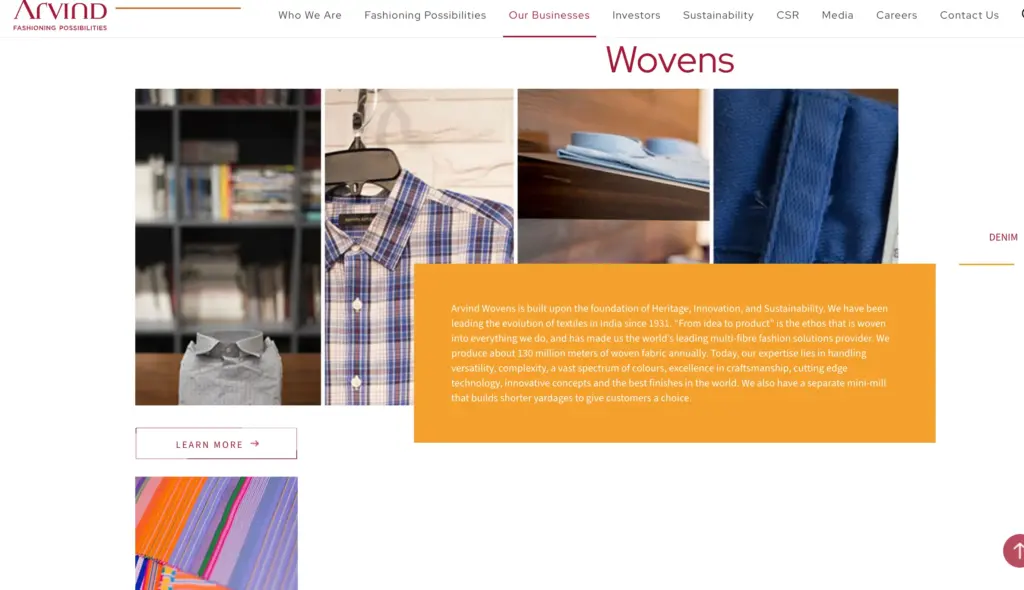Click the colorful striped fabric image
This screenshot has width=1024, height=590.
click(x=216, y=533)
